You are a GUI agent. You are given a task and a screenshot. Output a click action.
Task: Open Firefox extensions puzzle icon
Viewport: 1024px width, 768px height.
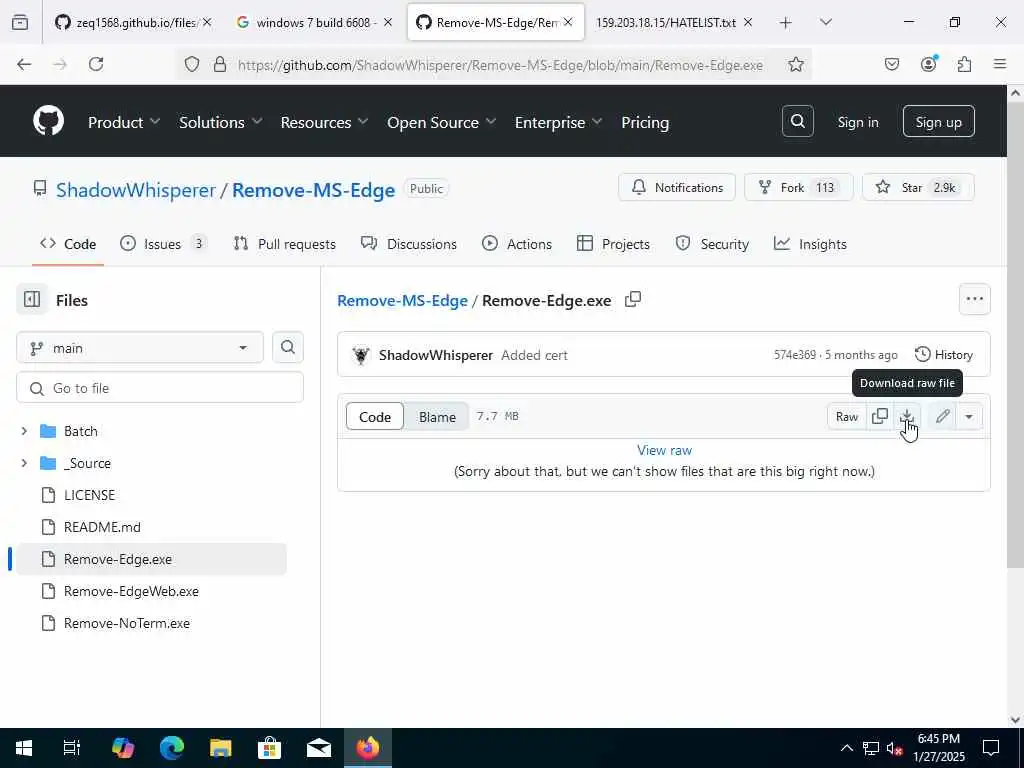(964, 64)
